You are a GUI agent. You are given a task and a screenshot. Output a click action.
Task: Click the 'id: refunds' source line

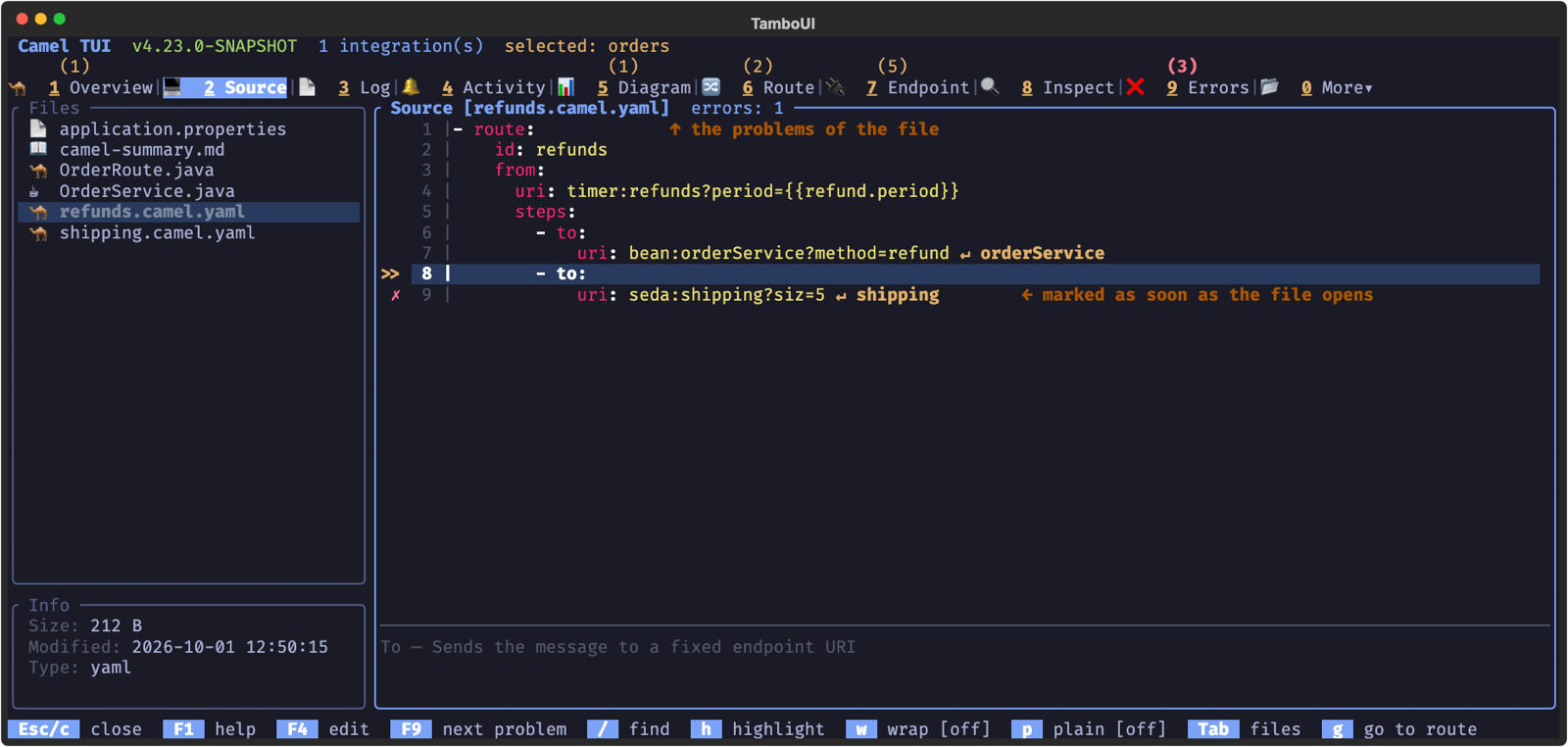point(551,150)
